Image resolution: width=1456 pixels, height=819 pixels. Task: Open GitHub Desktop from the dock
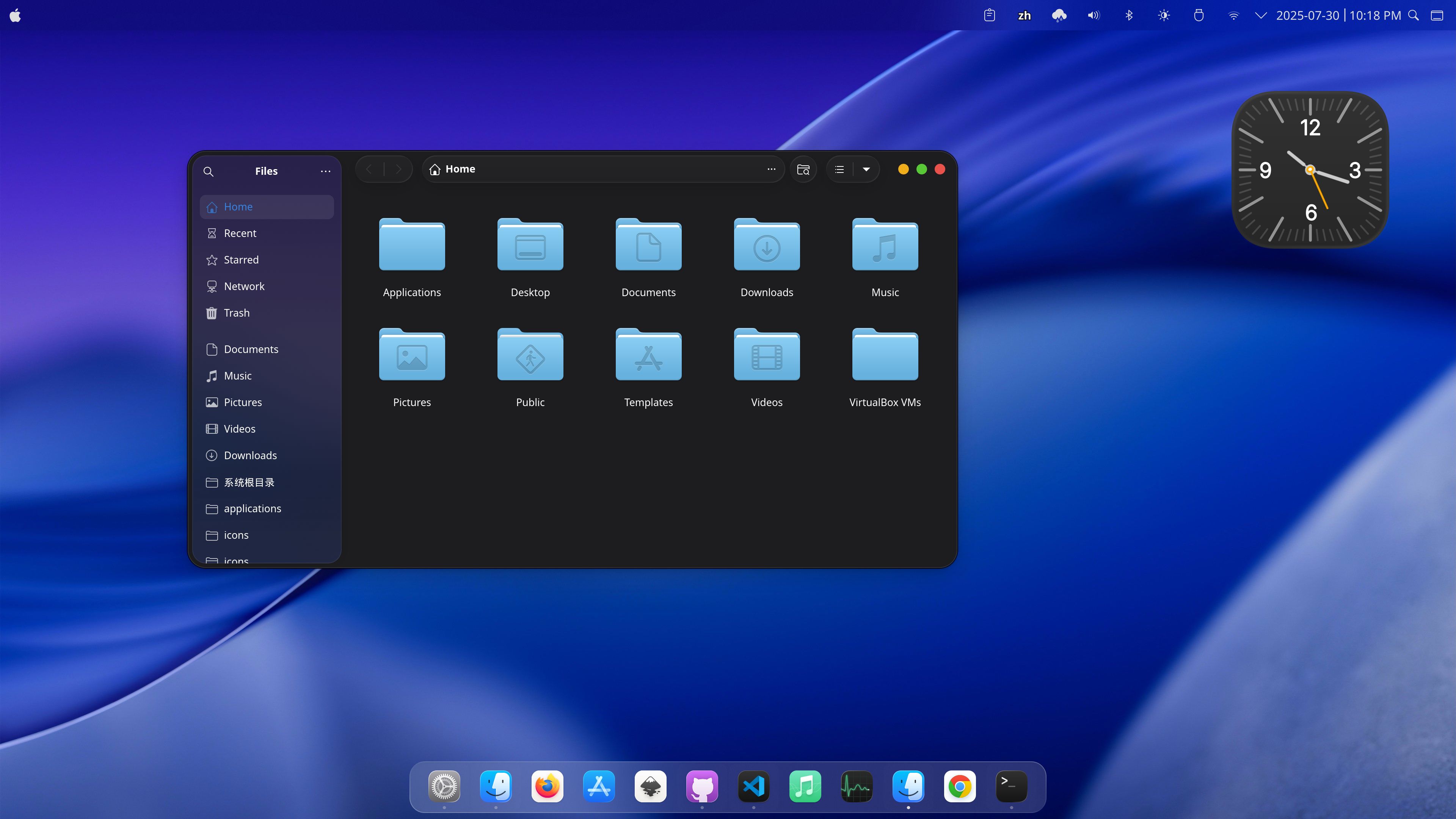(x=701, y=786)
